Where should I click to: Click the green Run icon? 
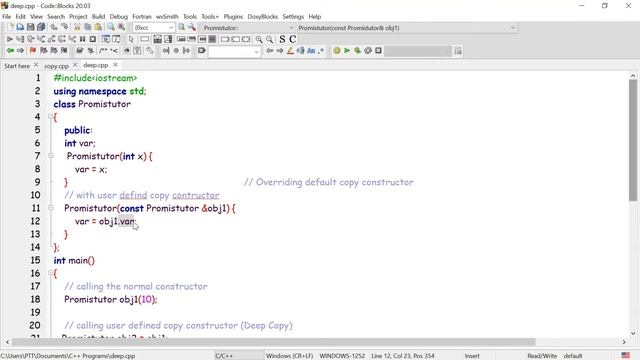[347, 51]
